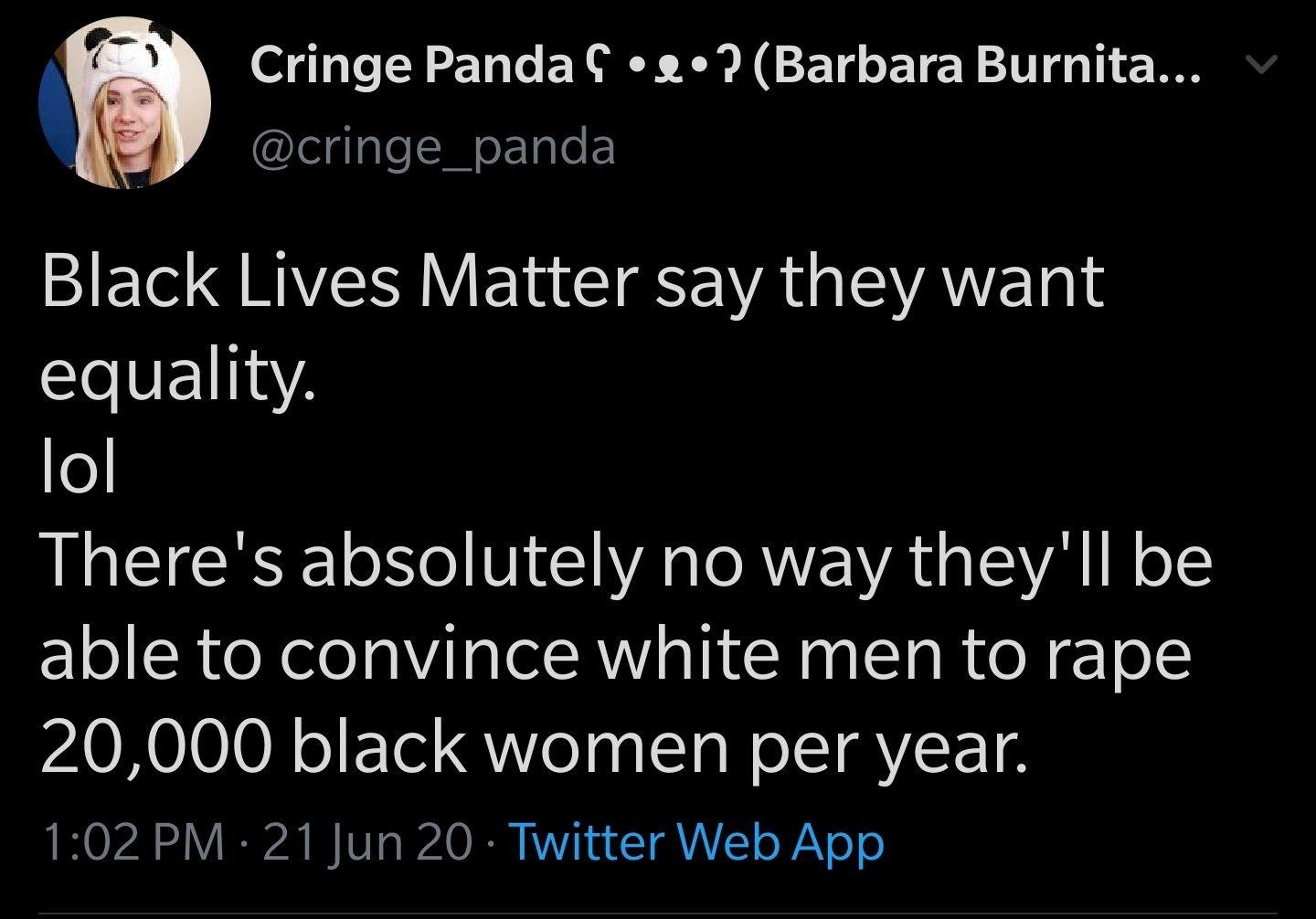Click the panda-hat profile picture
1316x919 pixels.
[124, 103]
